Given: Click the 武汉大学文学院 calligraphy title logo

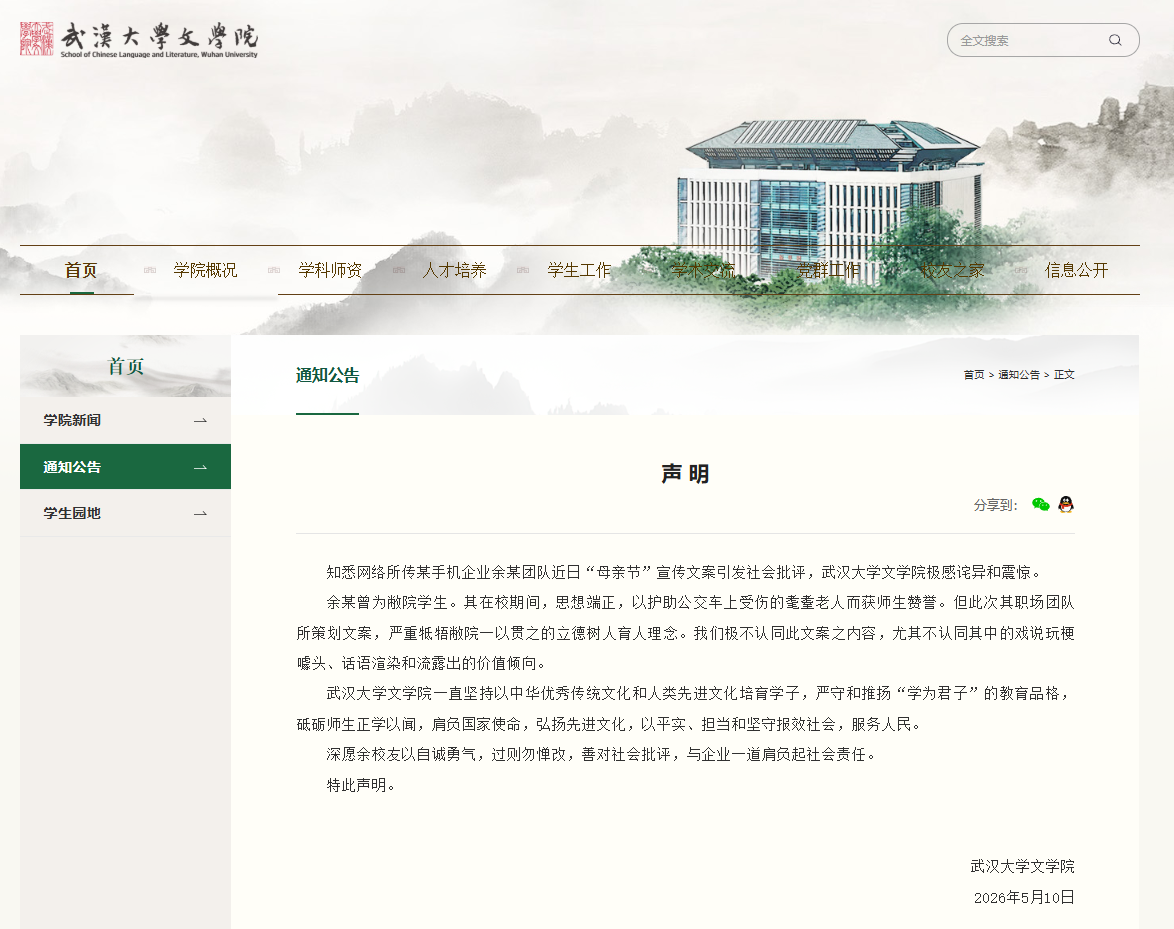Looking at the screenshot, I should 159,39.
